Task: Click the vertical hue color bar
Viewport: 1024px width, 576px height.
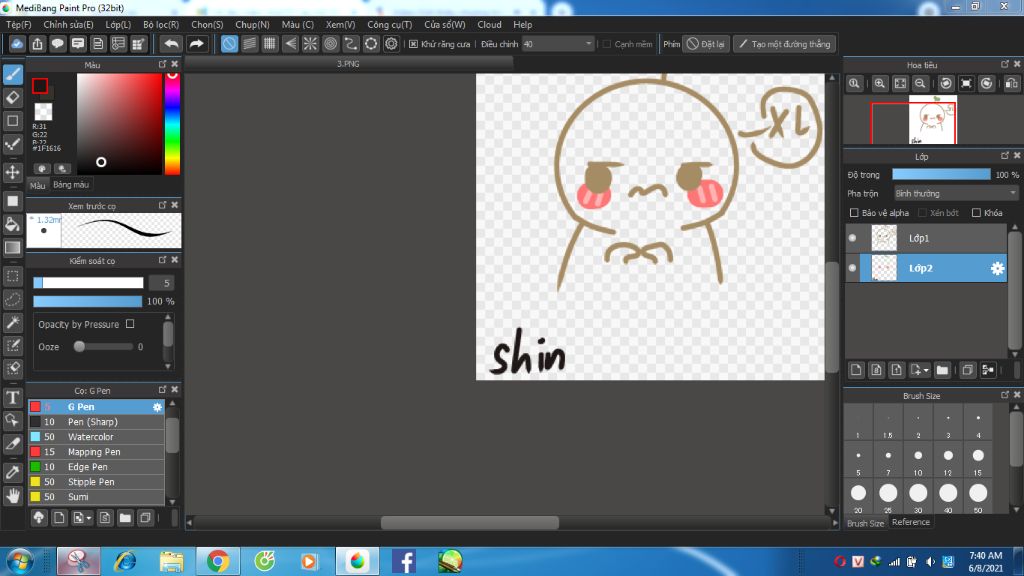Action: 172,123
